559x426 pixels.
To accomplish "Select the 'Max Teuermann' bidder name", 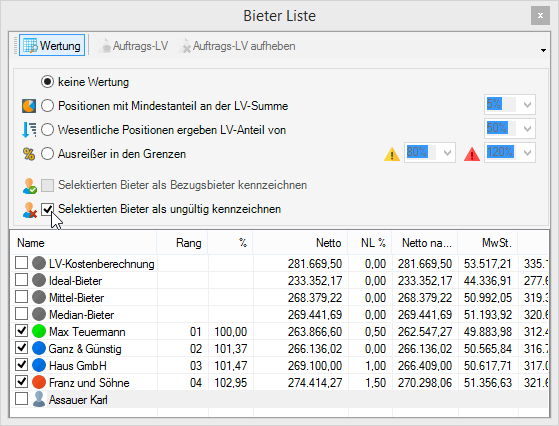I will pos(87,332).
